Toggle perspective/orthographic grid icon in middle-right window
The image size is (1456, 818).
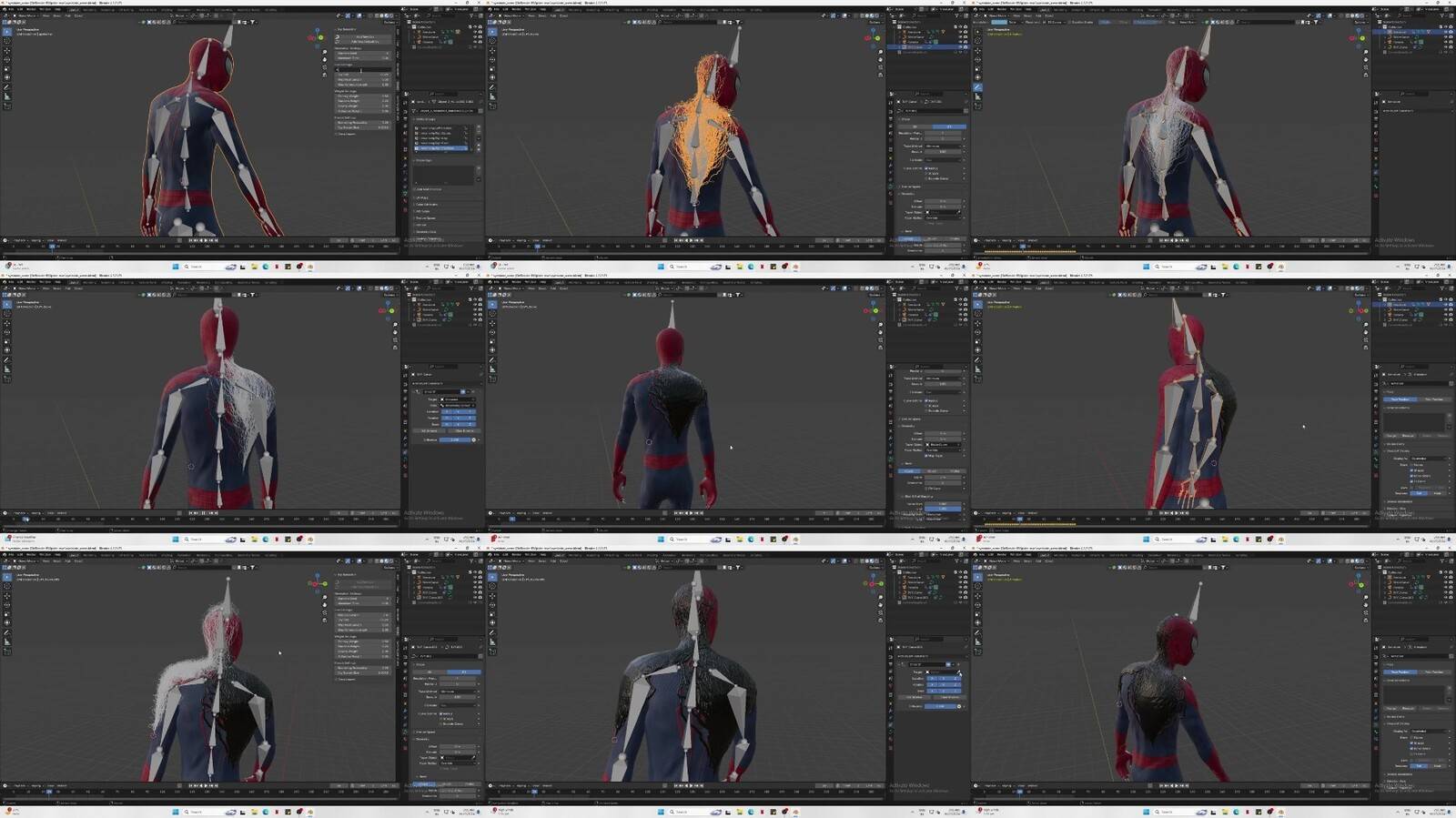click(x=1366, y=348)
